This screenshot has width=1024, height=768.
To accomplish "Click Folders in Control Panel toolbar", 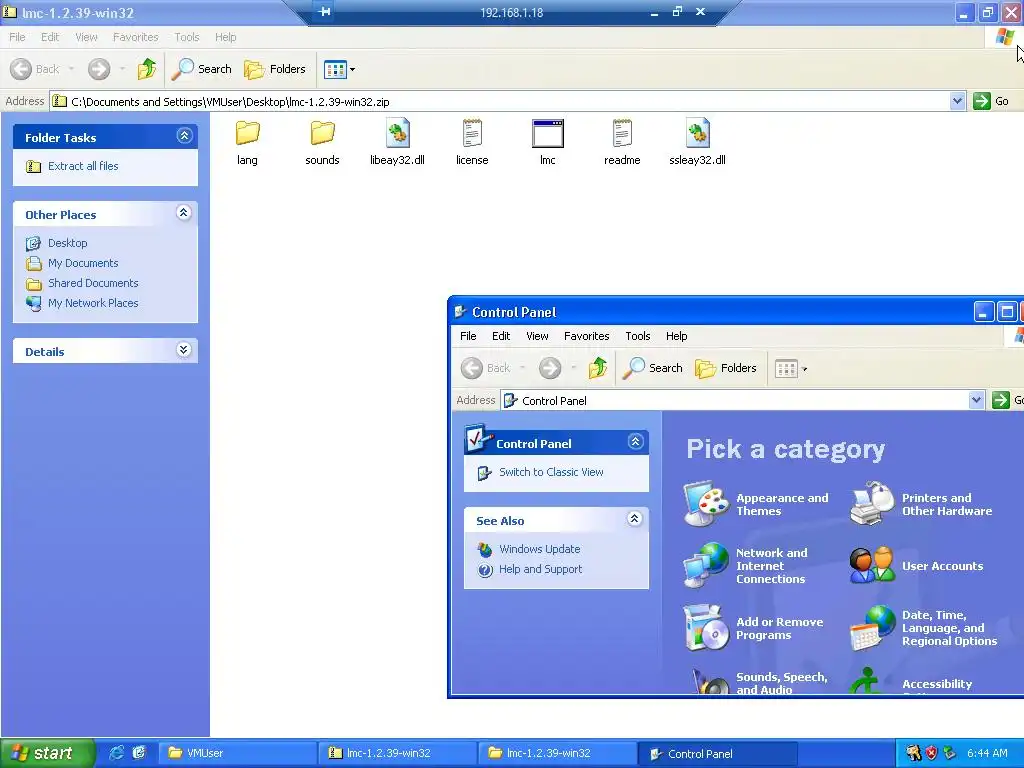I will click(x=726, y=368).
